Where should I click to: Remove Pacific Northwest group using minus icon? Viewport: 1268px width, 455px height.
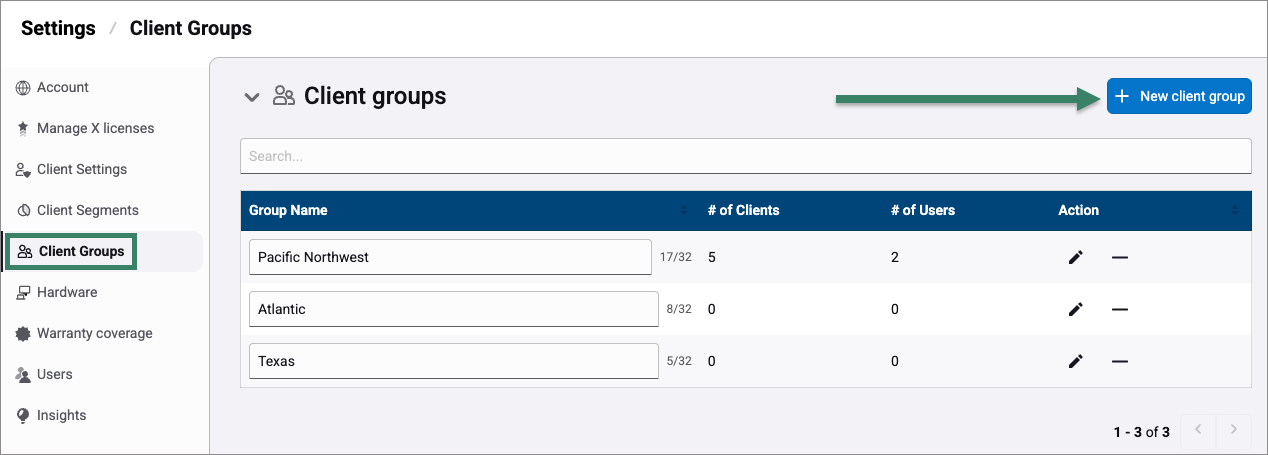tap(1120, 258)
